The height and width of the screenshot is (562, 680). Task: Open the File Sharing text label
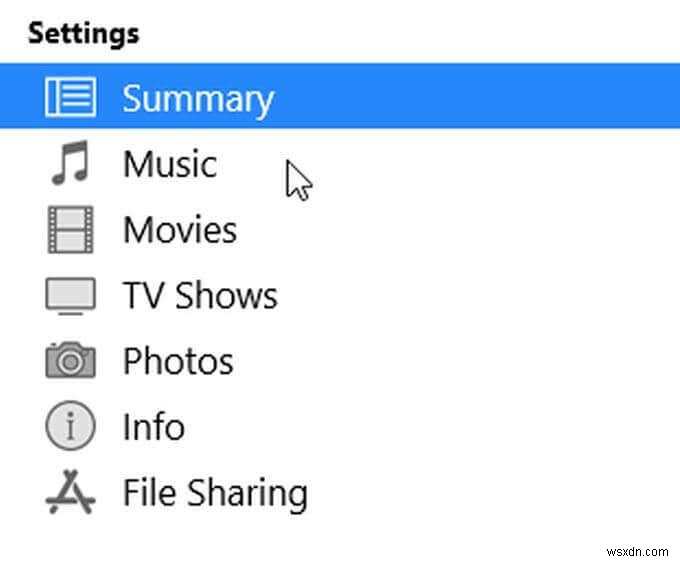(x=215, y=493)
